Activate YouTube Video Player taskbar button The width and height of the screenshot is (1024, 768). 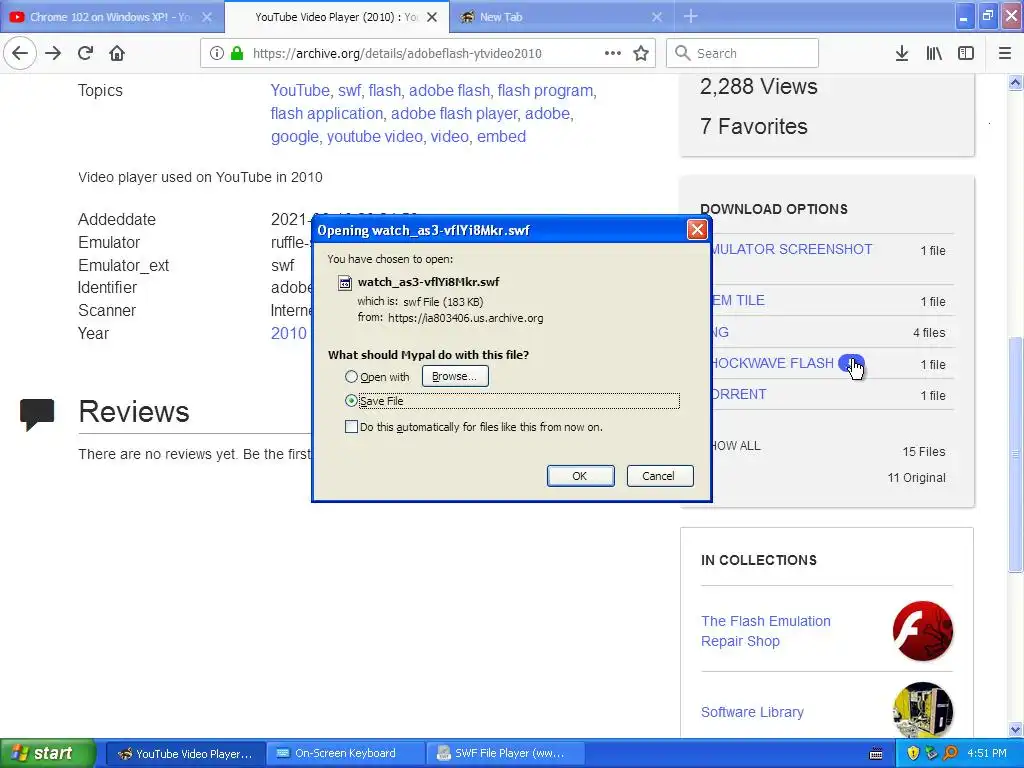[x=185, y=753]
